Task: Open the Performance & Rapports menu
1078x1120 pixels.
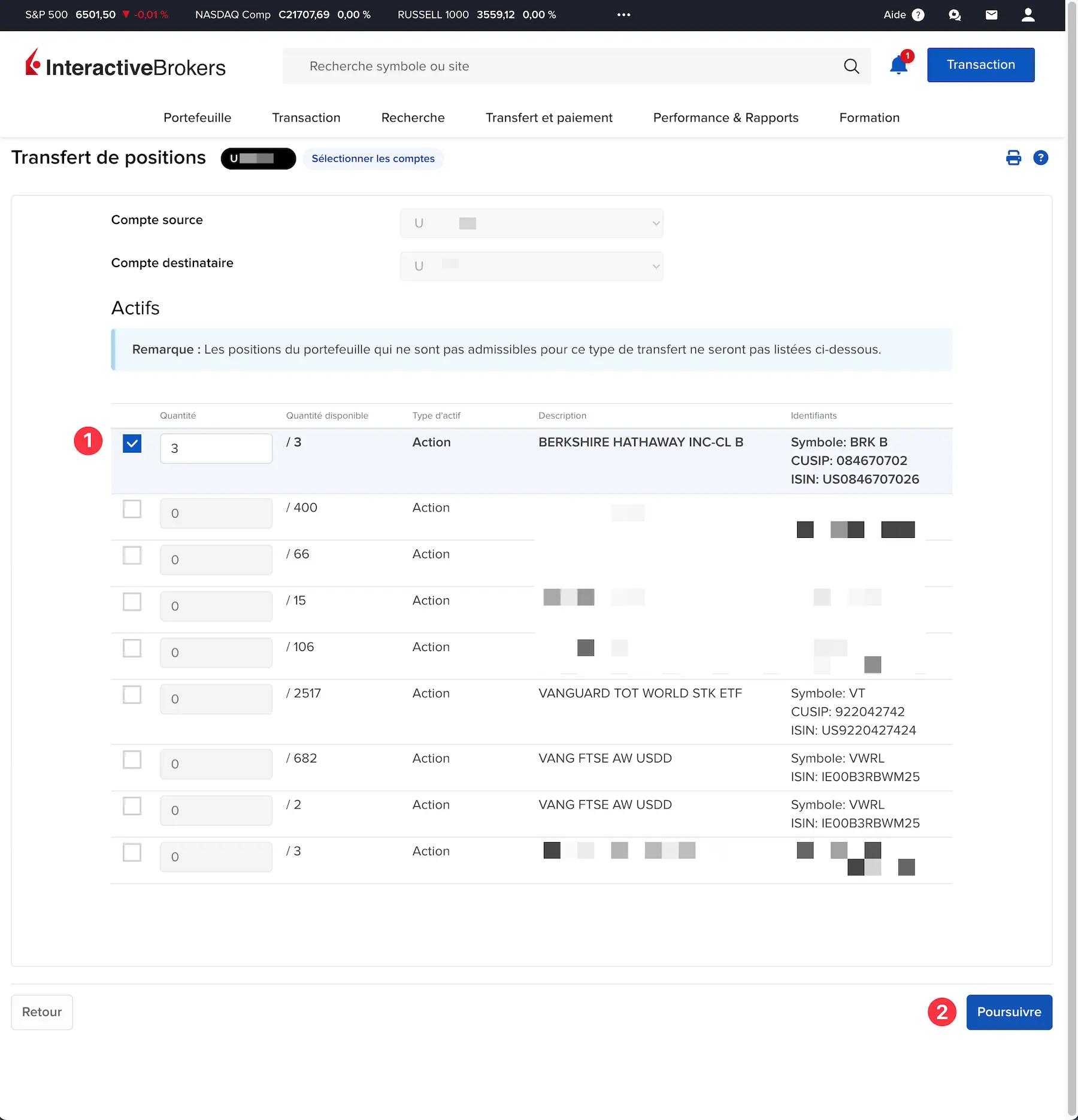Action: [726, 117]
